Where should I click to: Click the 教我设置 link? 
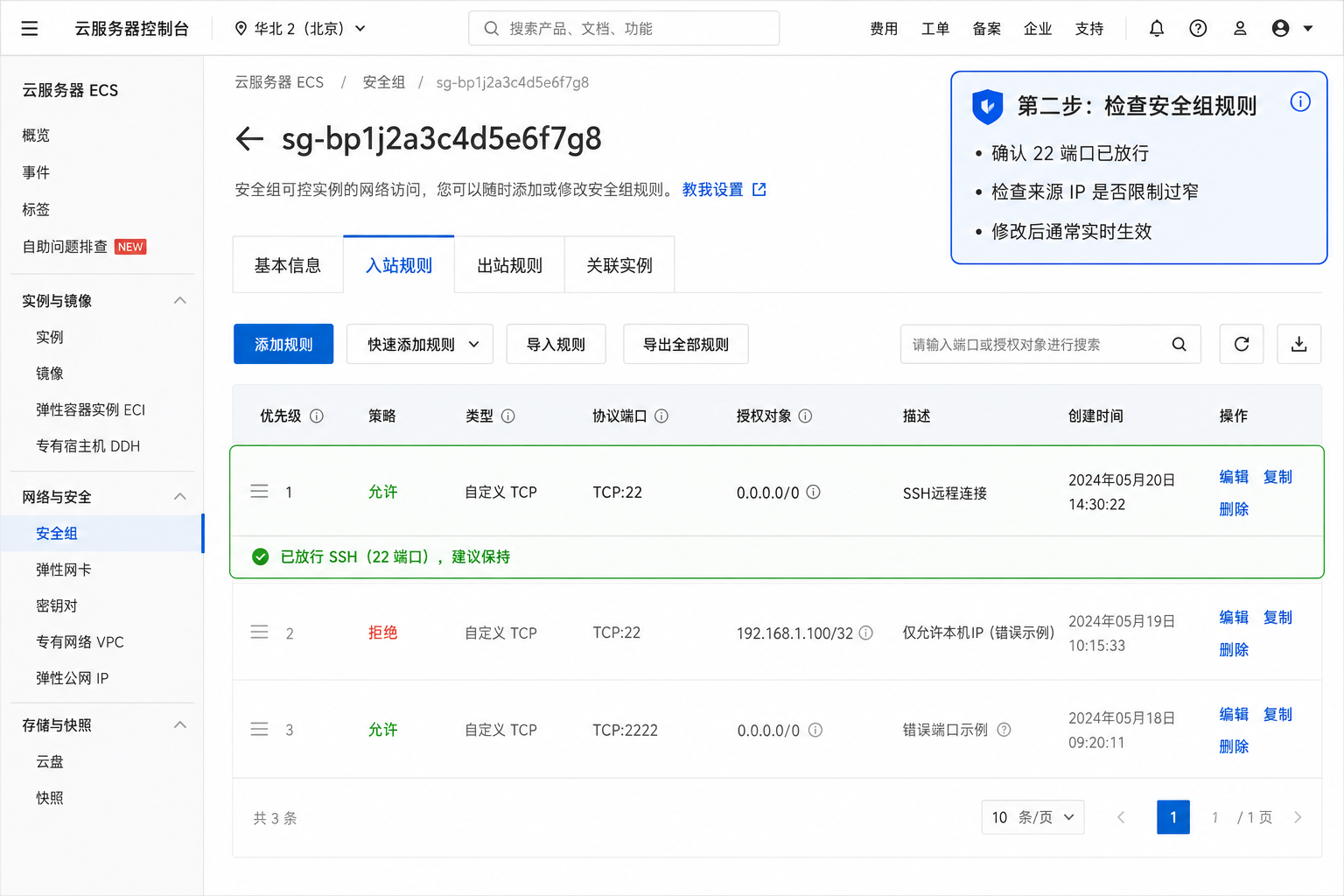click(x=712, y=190)
